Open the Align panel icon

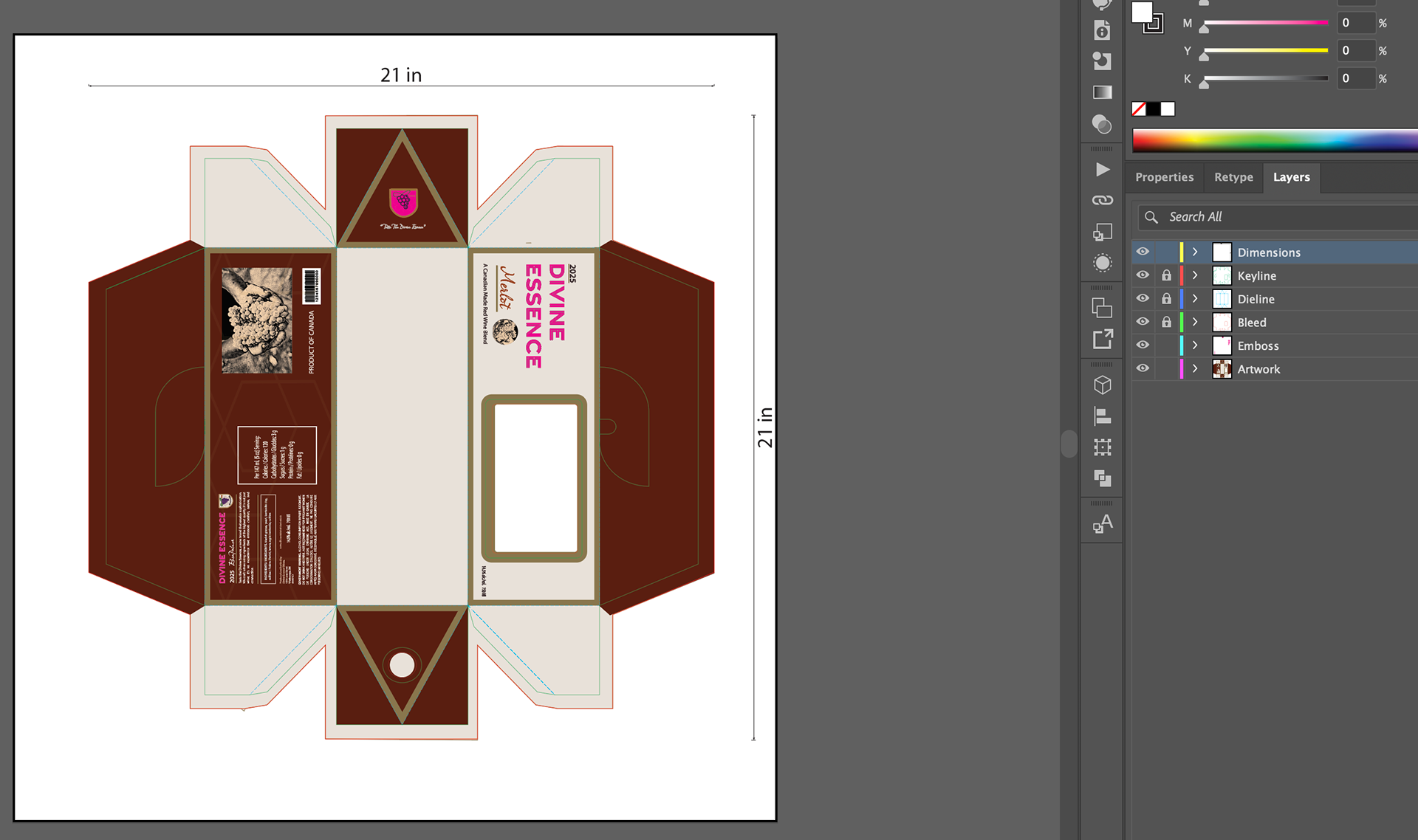click(x=1102, y=416)
